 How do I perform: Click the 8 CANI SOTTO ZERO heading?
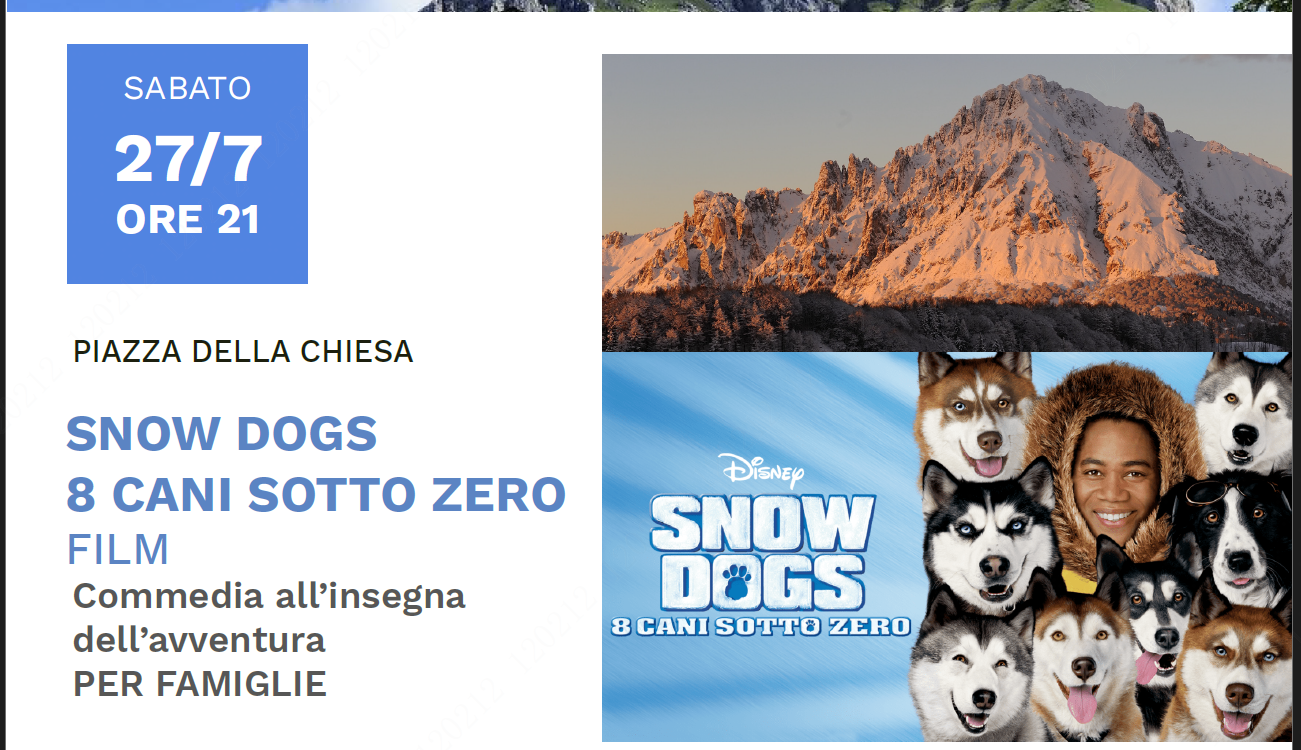(316, 494)
